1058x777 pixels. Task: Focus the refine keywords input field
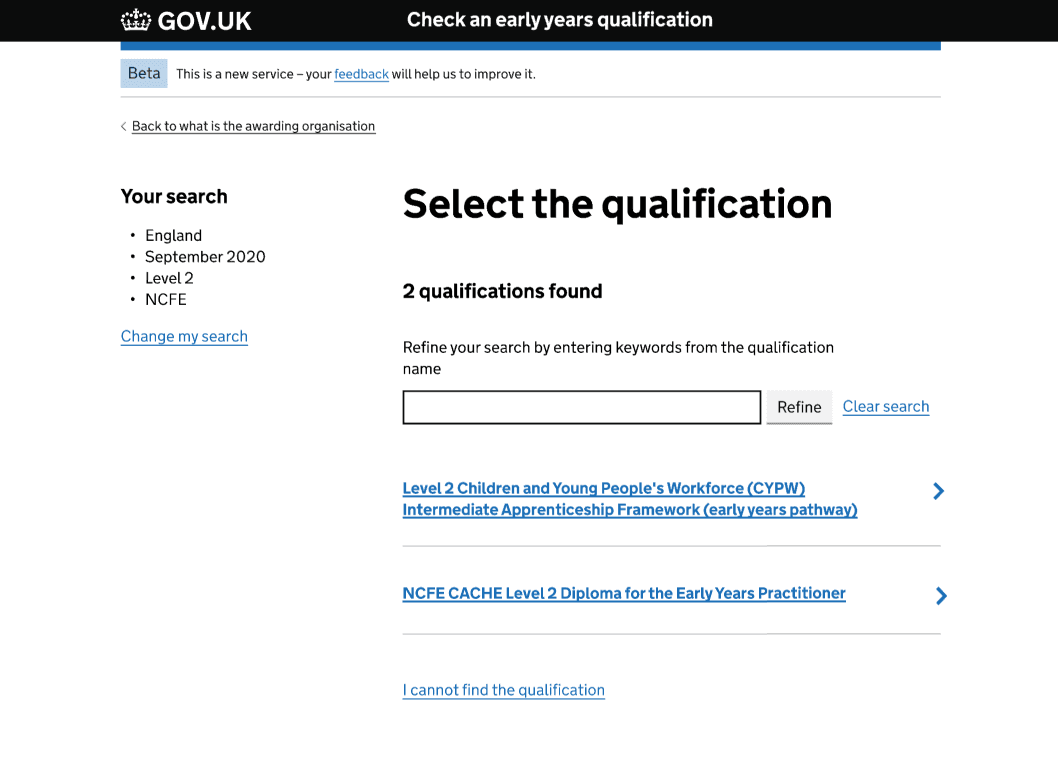pyautogui.click(x=582, y=407)
